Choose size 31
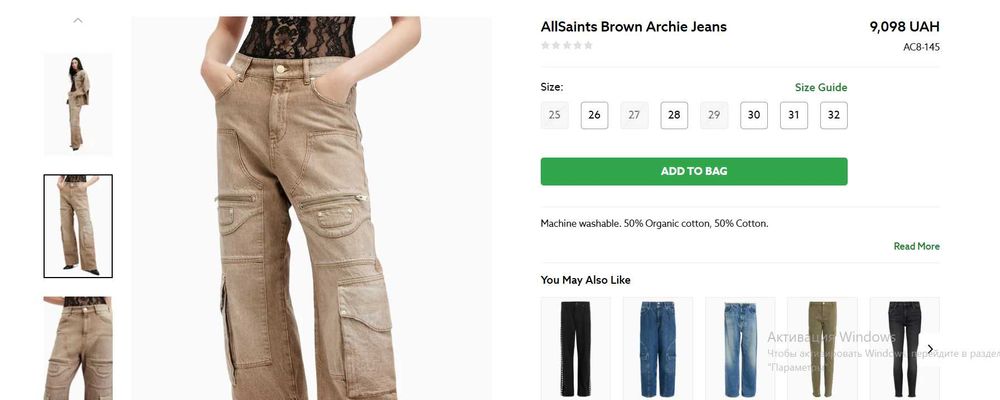 pyautogui.click(x=794, y=115)
